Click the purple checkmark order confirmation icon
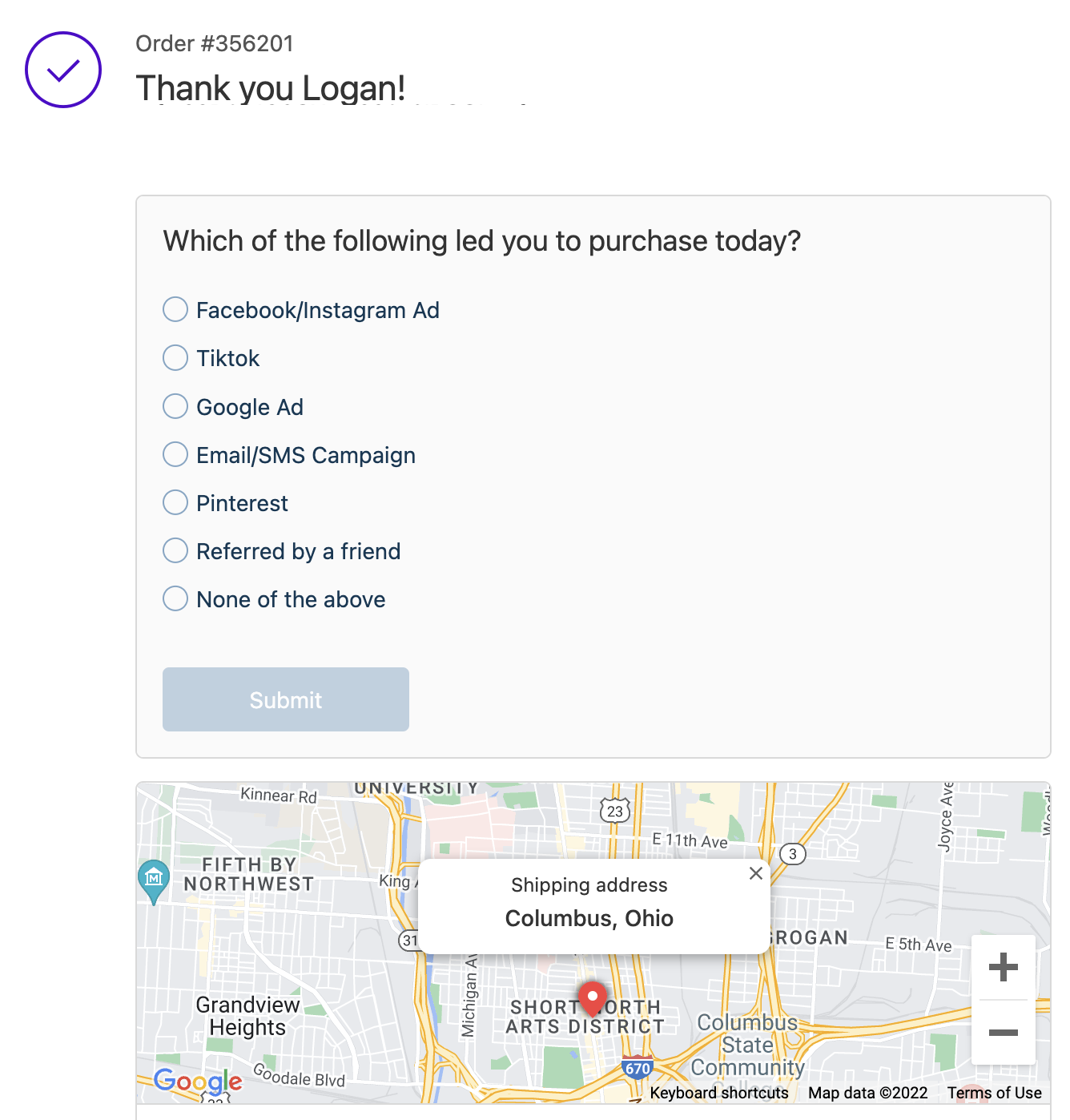1070x1120 pixels. point(63,70)
